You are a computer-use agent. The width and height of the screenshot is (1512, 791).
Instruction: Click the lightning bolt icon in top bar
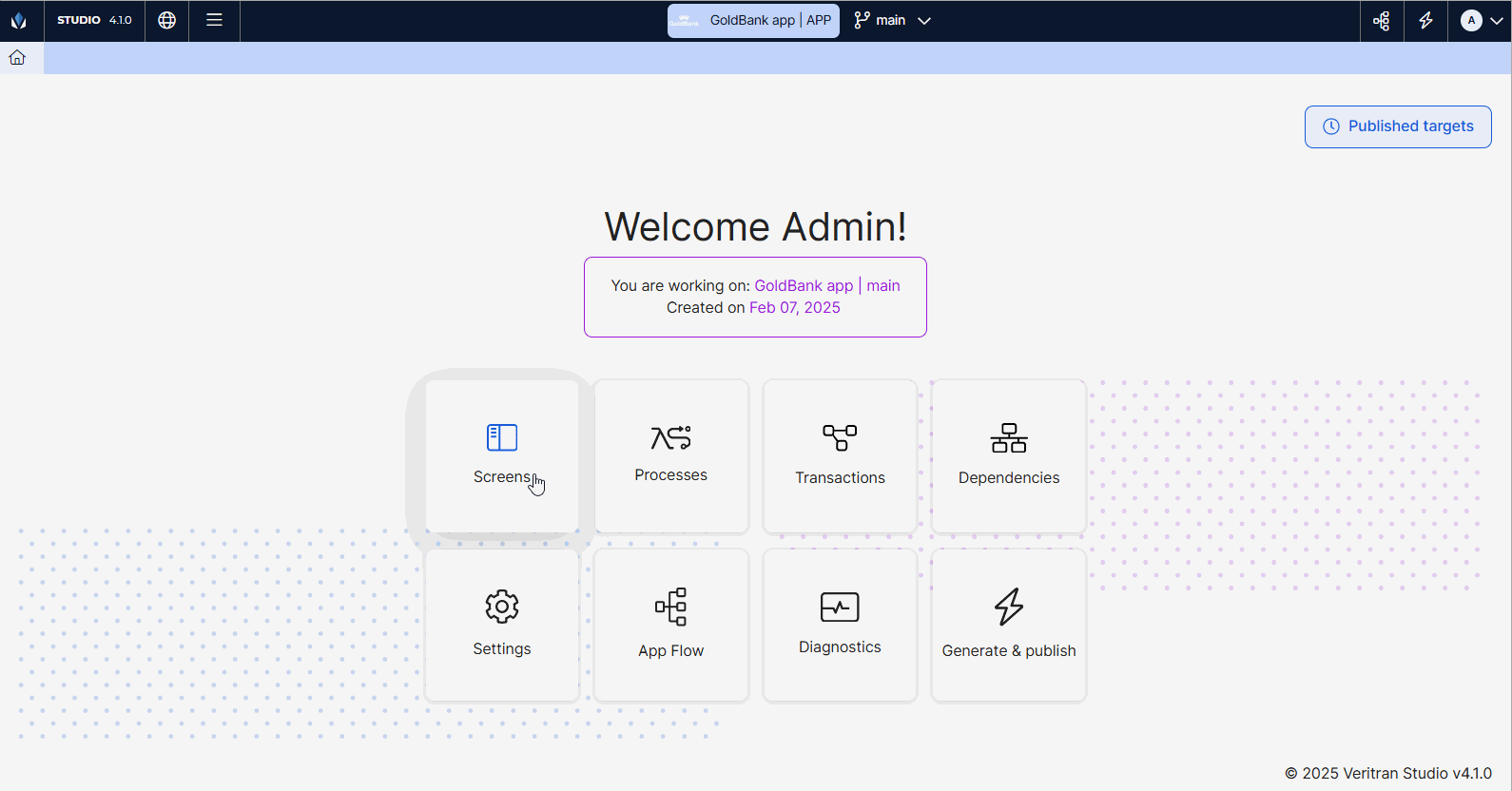[x=1425, y=20]
